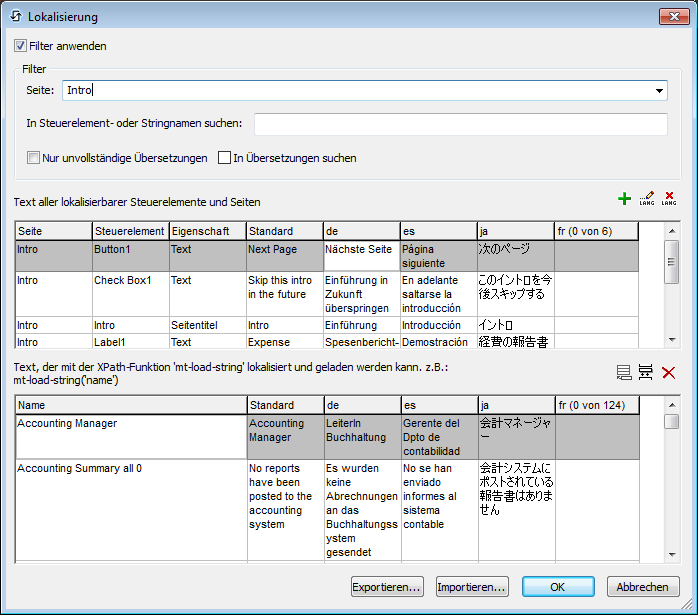Enable Nur unvollständige Übersetzungen option

coord(34,158)
